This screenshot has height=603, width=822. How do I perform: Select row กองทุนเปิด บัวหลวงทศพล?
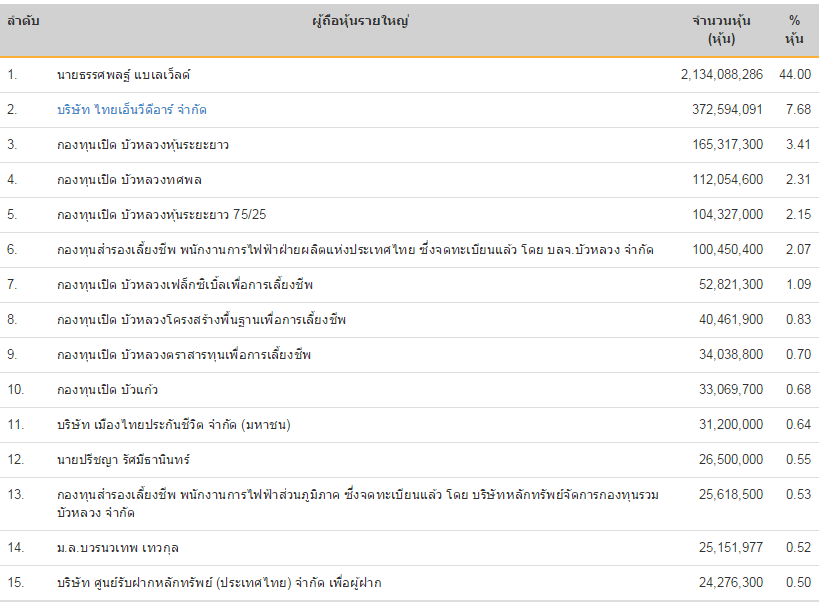409,180
